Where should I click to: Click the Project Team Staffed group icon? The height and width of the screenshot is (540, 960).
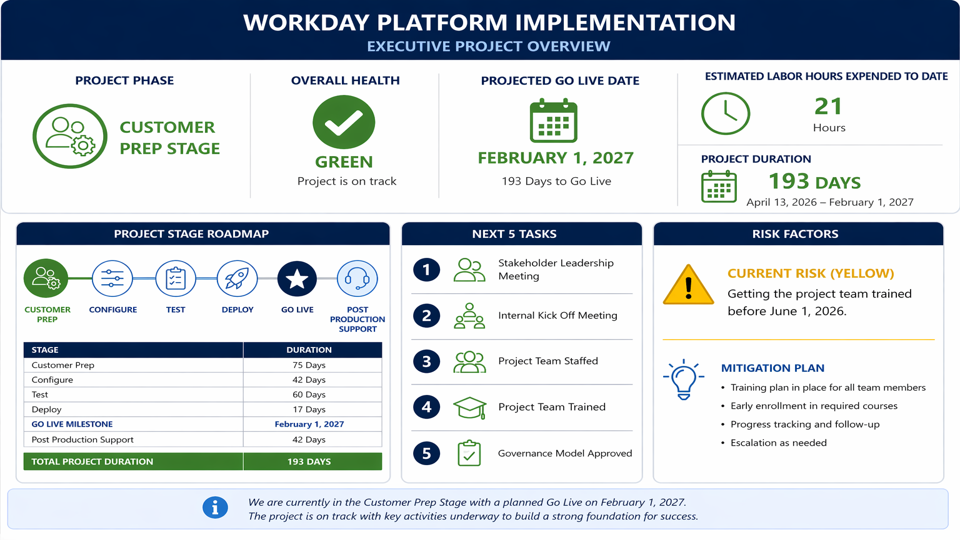pos(469,362)
